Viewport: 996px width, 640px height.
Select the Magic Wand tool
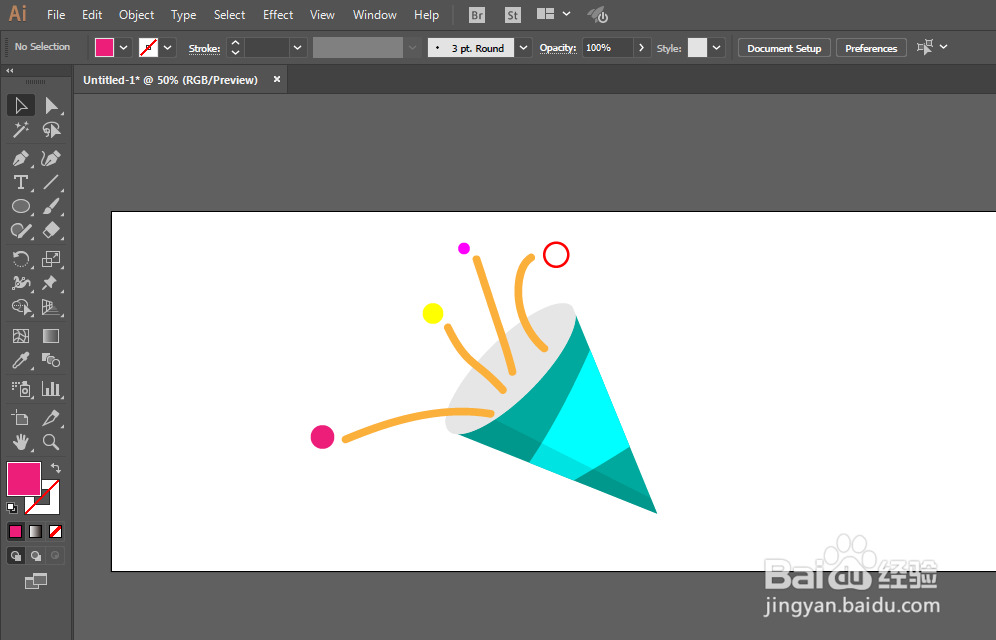pyautogui.click(x=21, y=130)
